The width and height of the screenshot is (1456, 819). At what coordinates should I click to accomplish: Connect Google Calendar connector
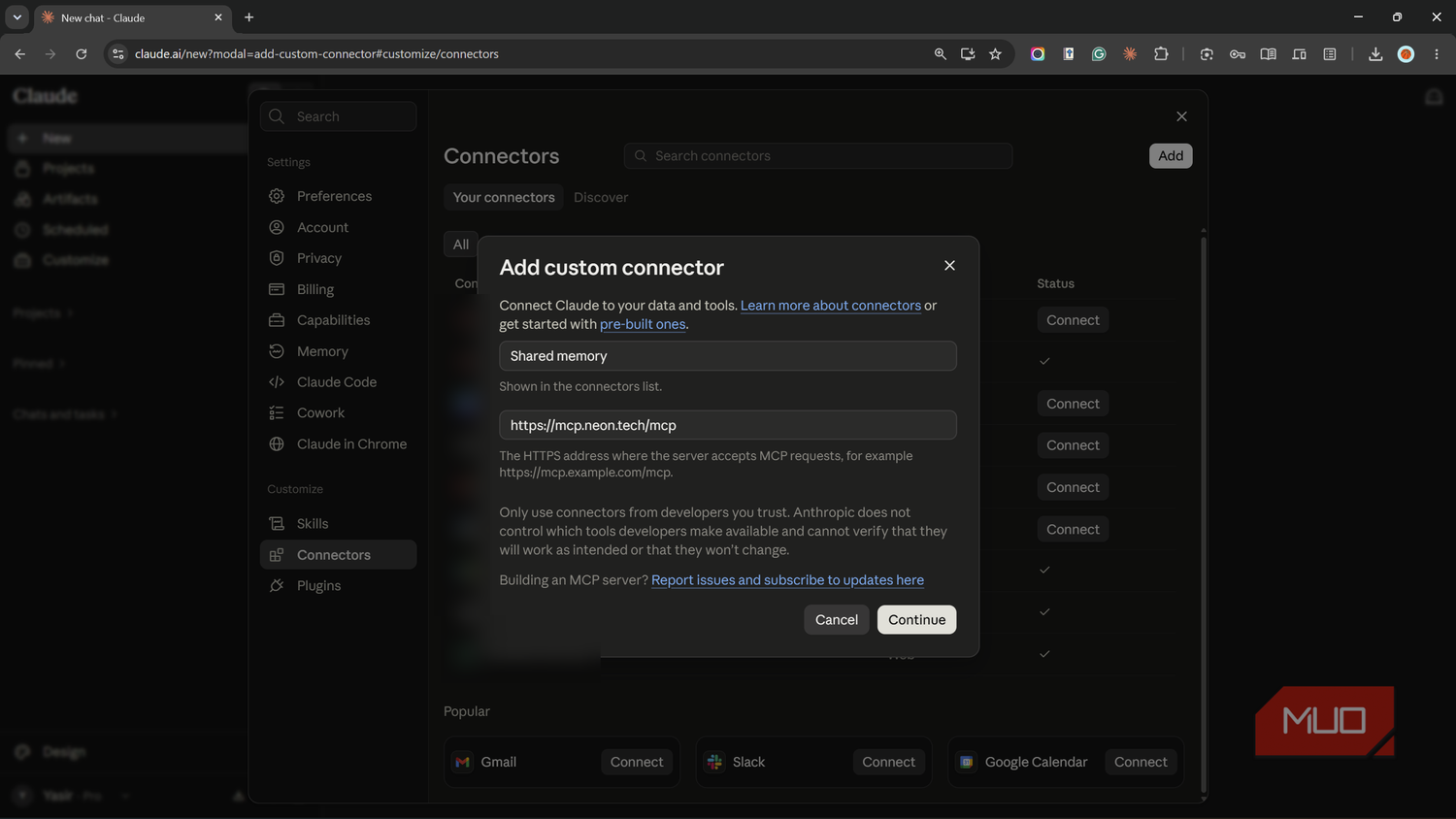click(x=1141, y=763)
